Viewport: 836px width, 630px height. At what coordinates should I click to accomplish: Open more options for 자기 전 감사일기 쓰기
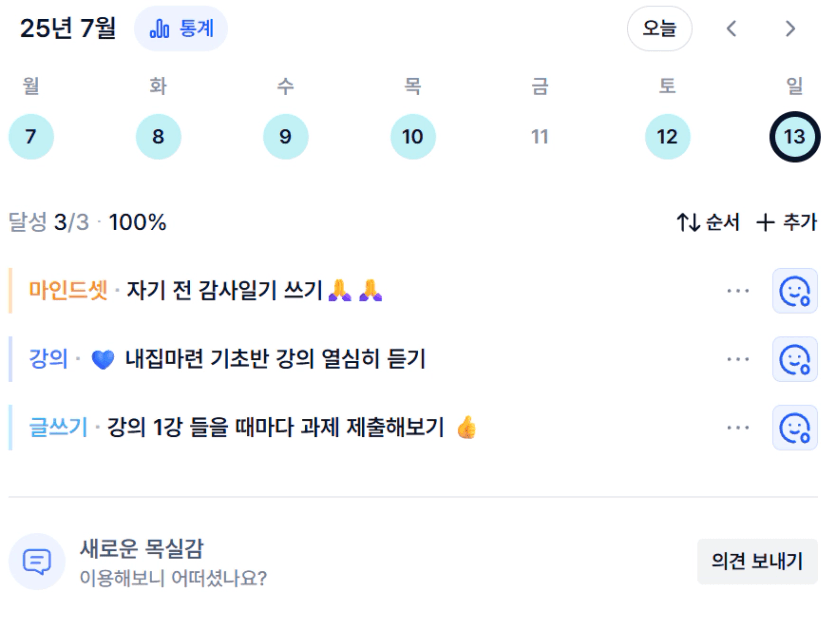(x=738, y=291)
